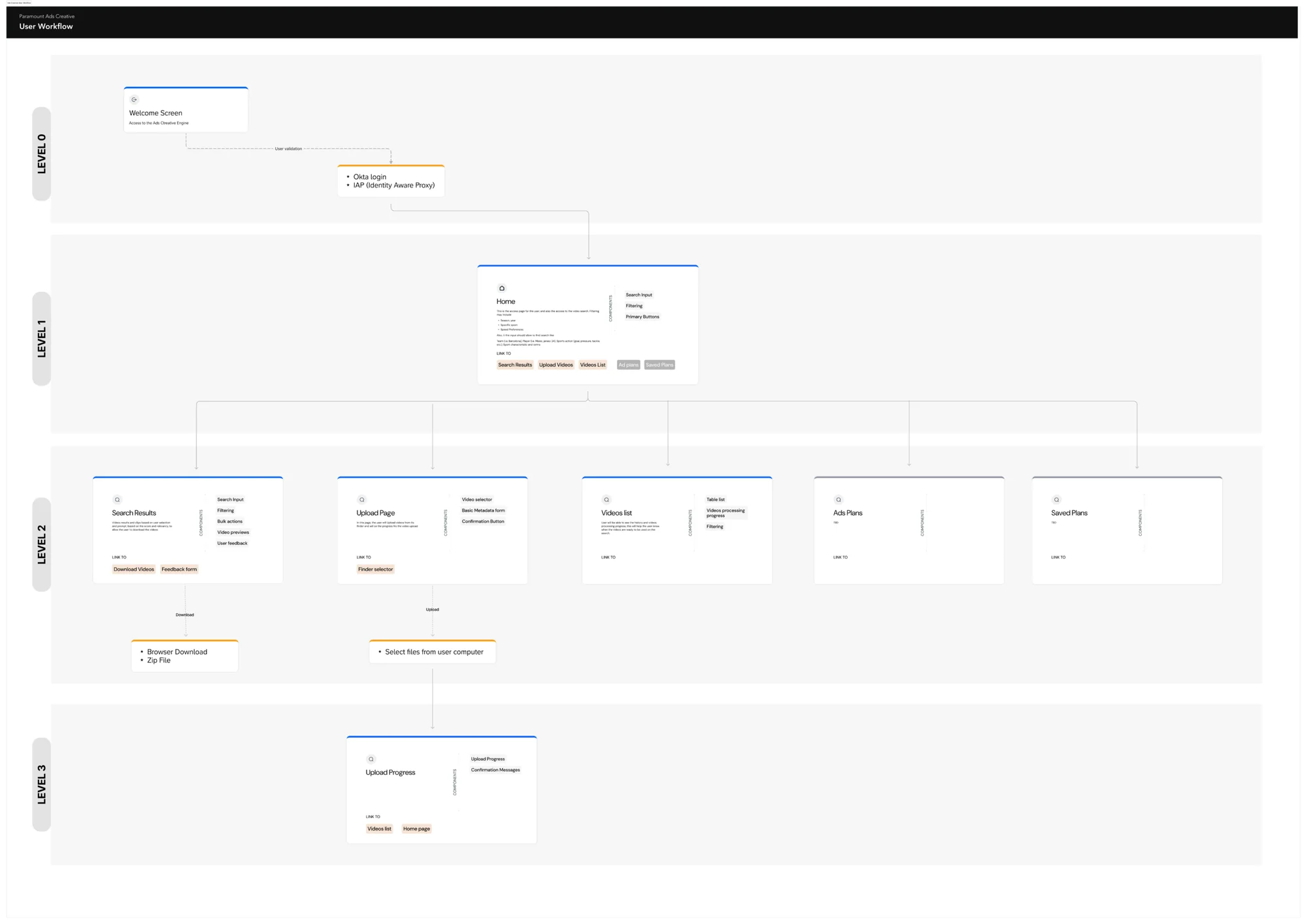The image size is (1307, 924).
Task: Click the IAP (Identity Aware Proxy) text
Action: point(394,186)
